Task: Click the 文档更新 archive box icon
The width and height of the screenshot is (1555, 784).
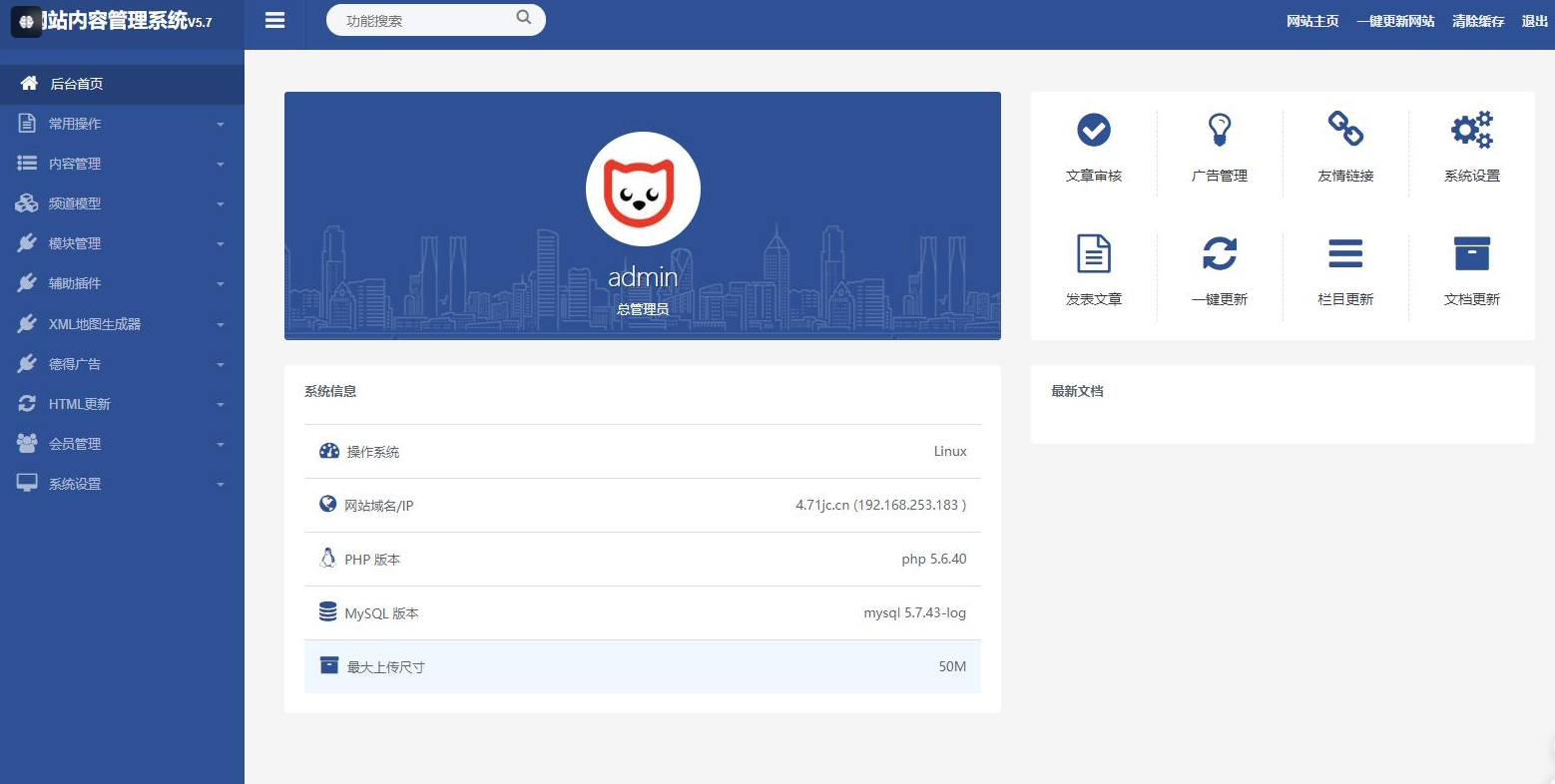Action: click(1471, 253)
